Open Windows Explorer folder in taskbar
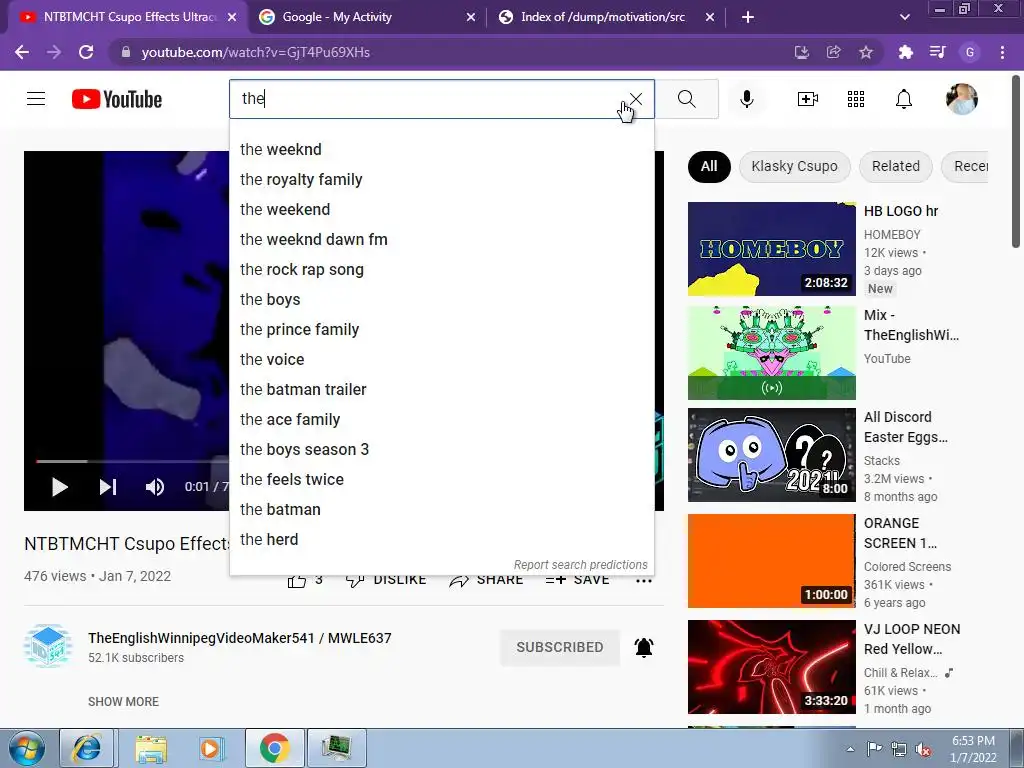Screen dimensions: 1024x768 [152, 748]
